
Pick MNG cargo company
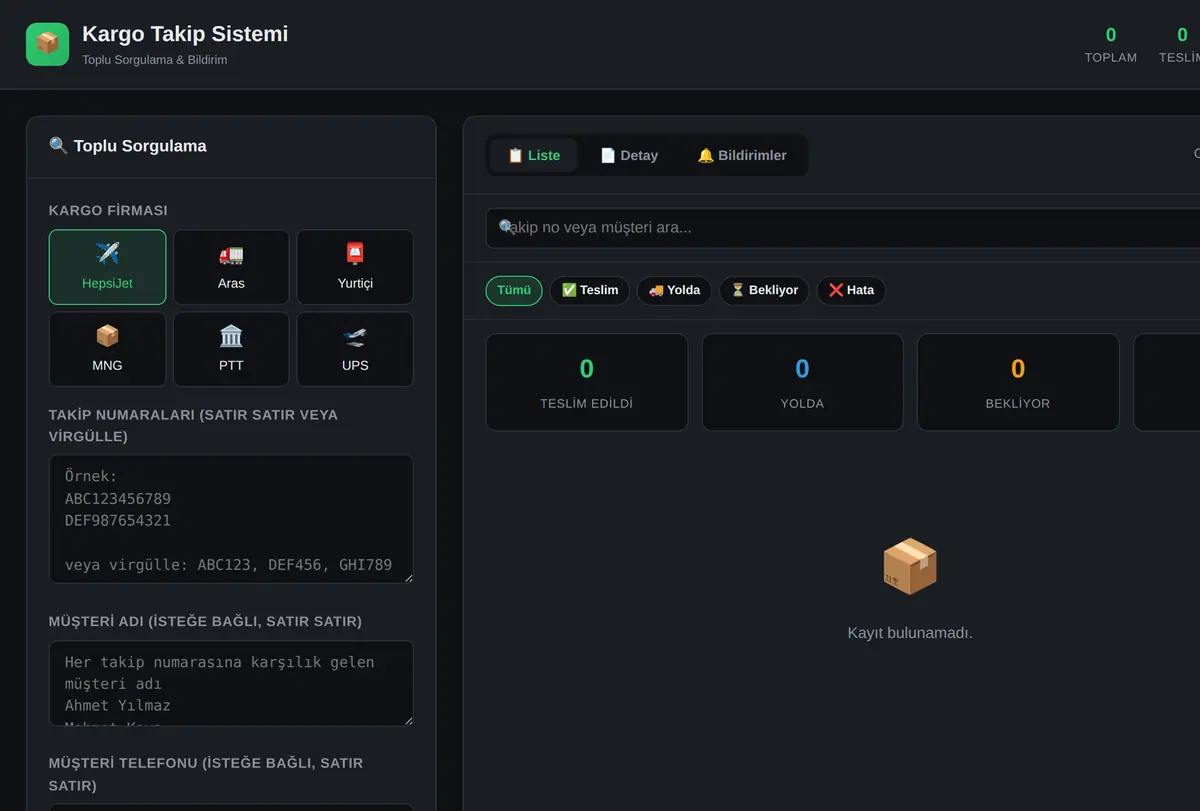107,349
